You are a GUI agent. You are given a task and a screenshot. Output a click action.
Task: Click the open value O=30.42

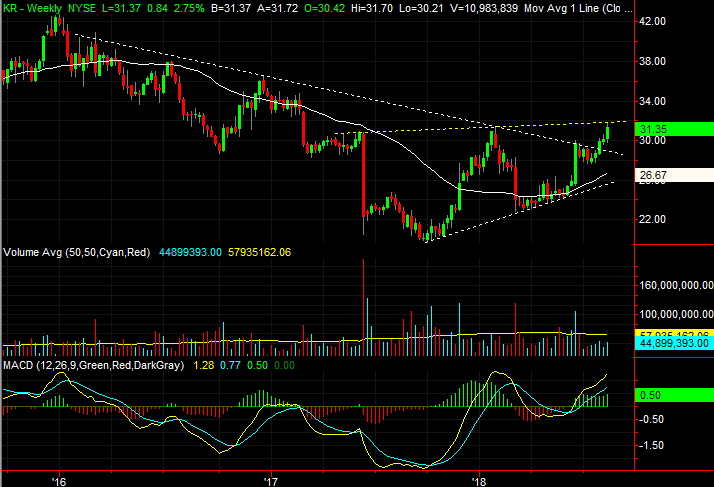pyautogui.click(x=324, y=8)
